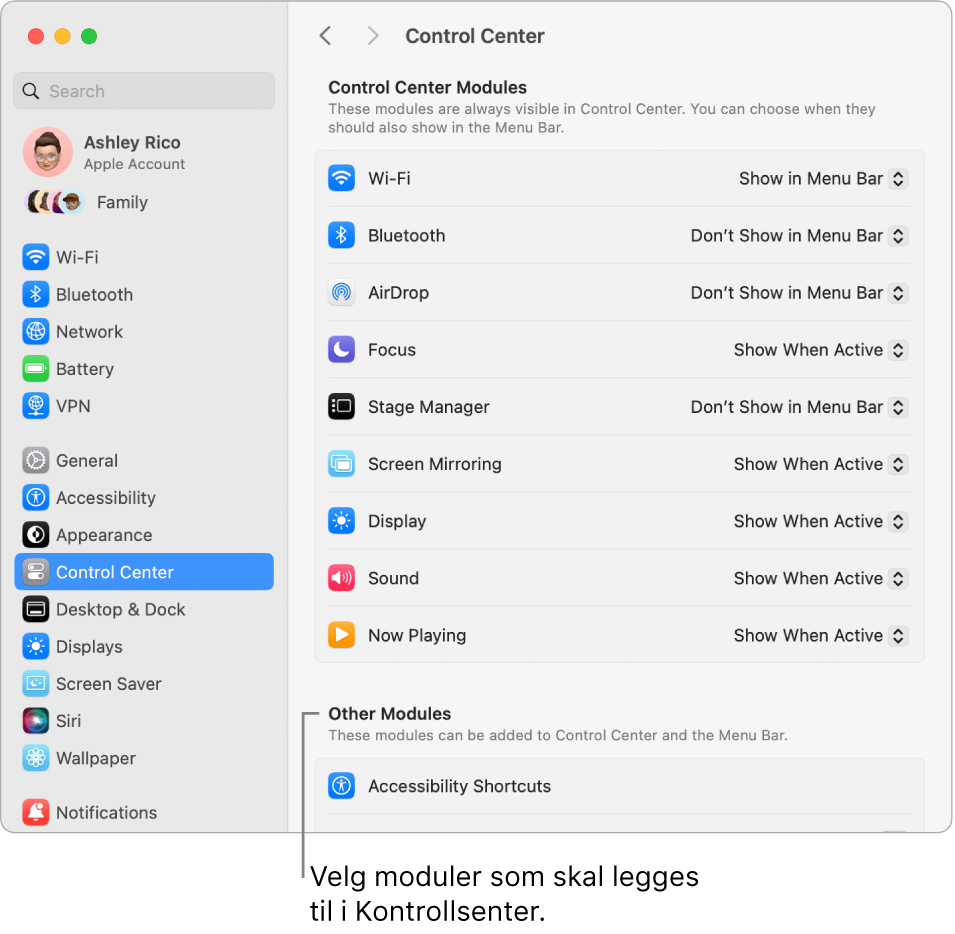The image size is (955, 934).
Task: Select Control Center in the sidebar
Action: pos(144,572)
